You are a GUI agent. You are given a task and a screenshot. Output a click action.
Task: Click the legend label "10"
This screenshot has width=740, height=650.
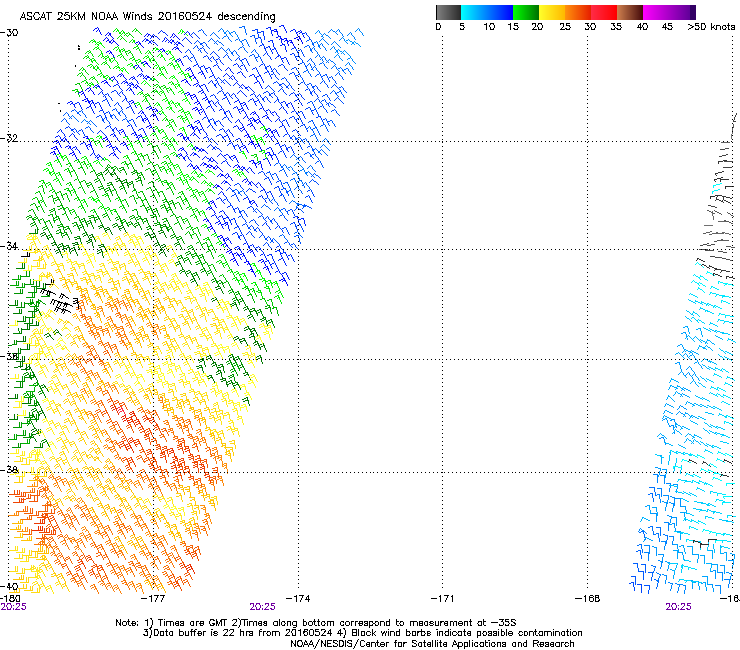click(489, 27)
